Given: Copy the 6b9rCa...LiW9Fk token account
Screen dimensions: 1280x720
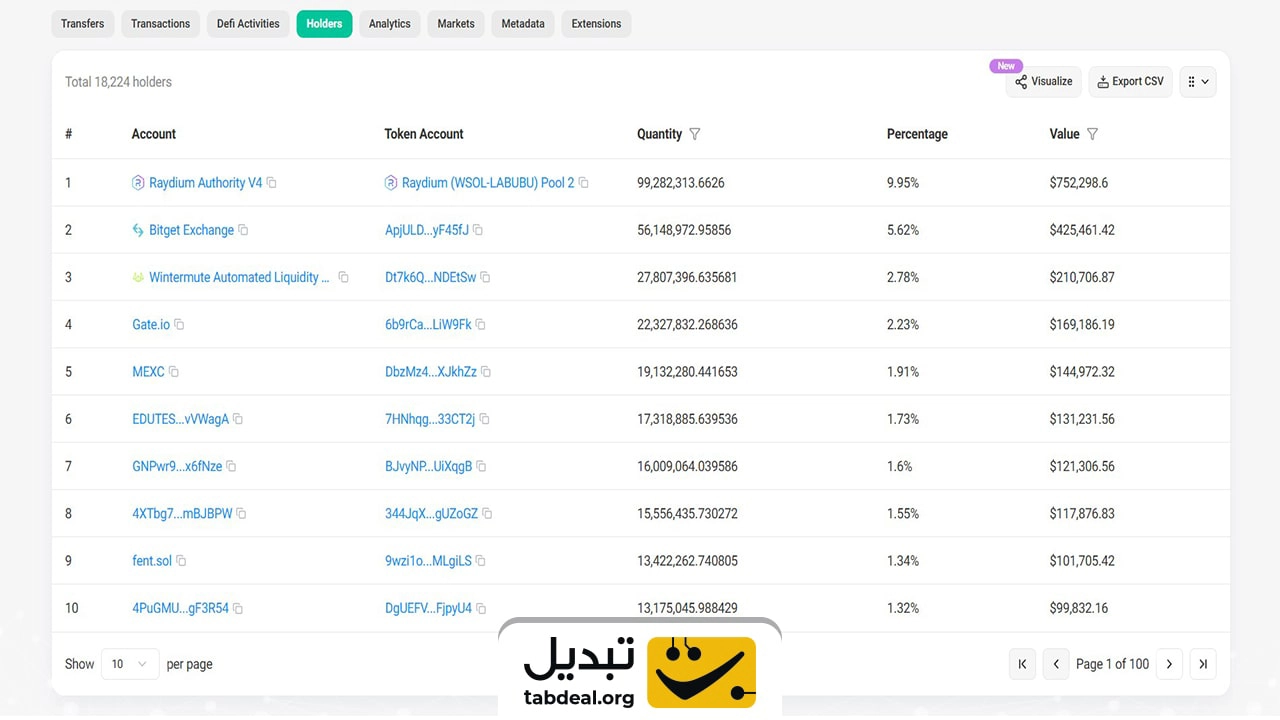Looking at the screenshot, I should (480, 325).
